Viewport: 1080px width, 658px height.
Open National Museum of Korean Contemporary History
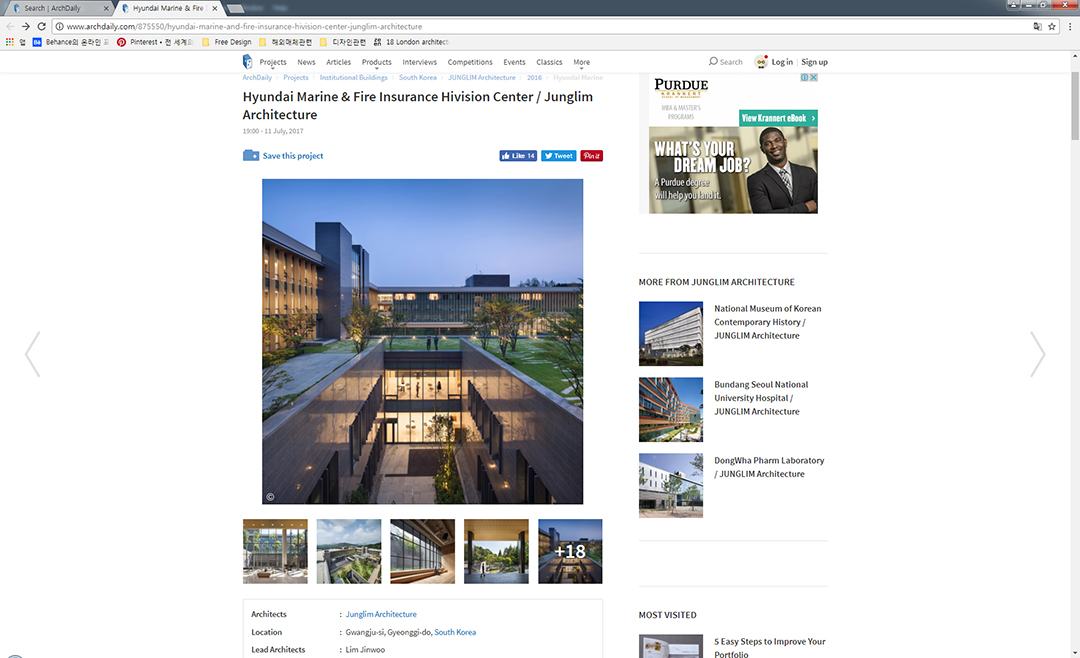tap(767, 322)
